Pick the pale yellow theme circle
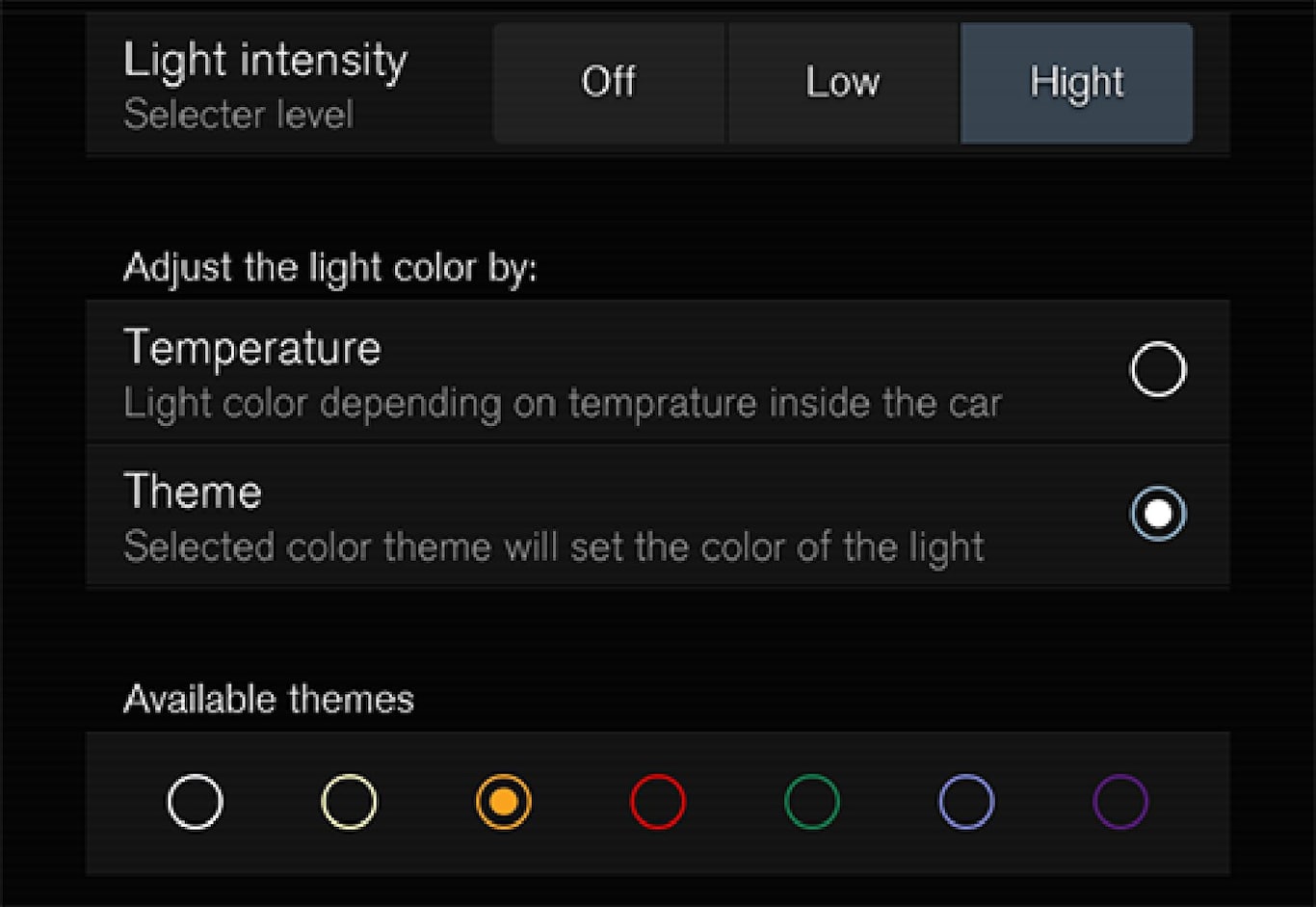This screenshot has width=1316, height=907. tap(349, 801)
